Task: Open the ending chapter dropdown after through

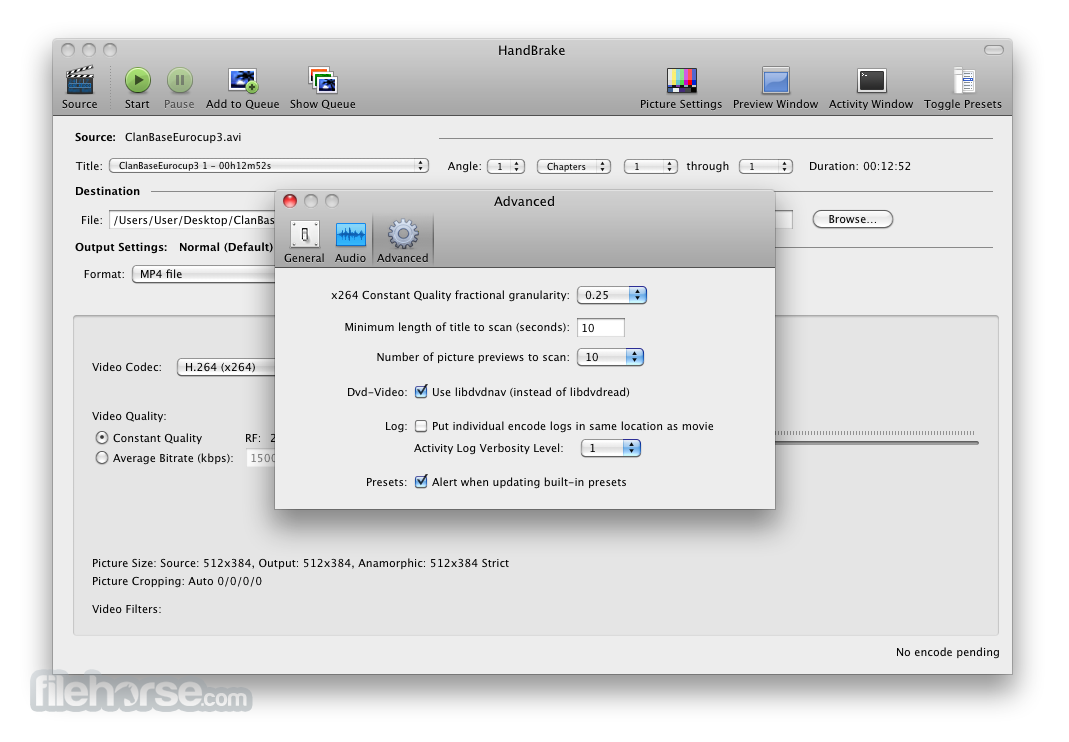Action: (x=766, y=166)
